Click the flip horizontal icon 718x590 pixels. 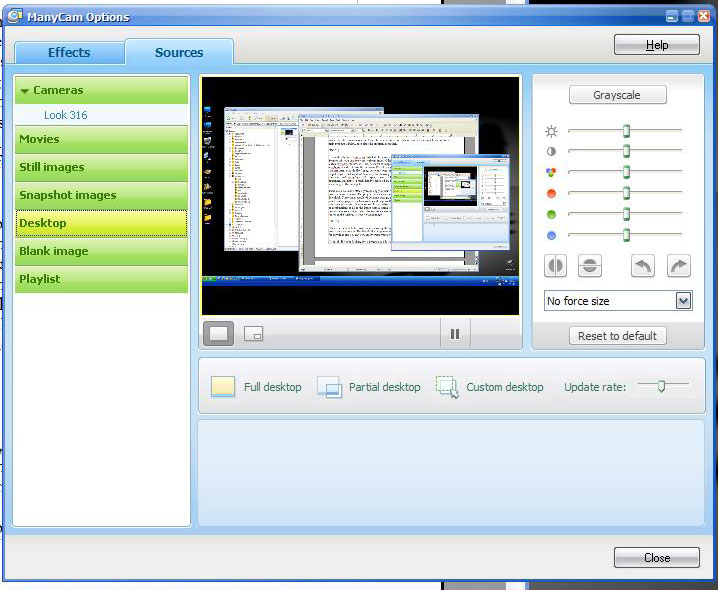point(557,266)
